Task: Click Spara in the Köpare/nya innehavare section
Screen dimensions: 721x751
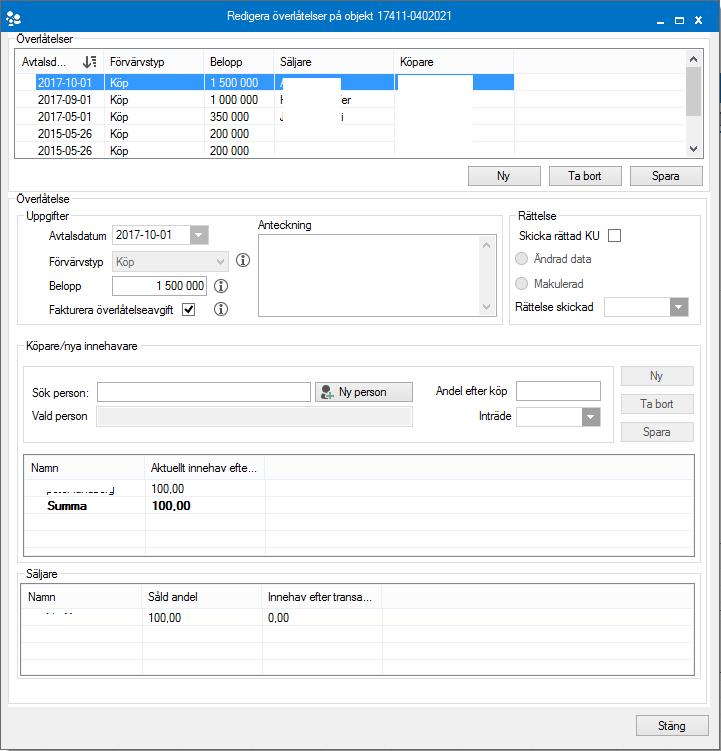Action: (657, 432)
